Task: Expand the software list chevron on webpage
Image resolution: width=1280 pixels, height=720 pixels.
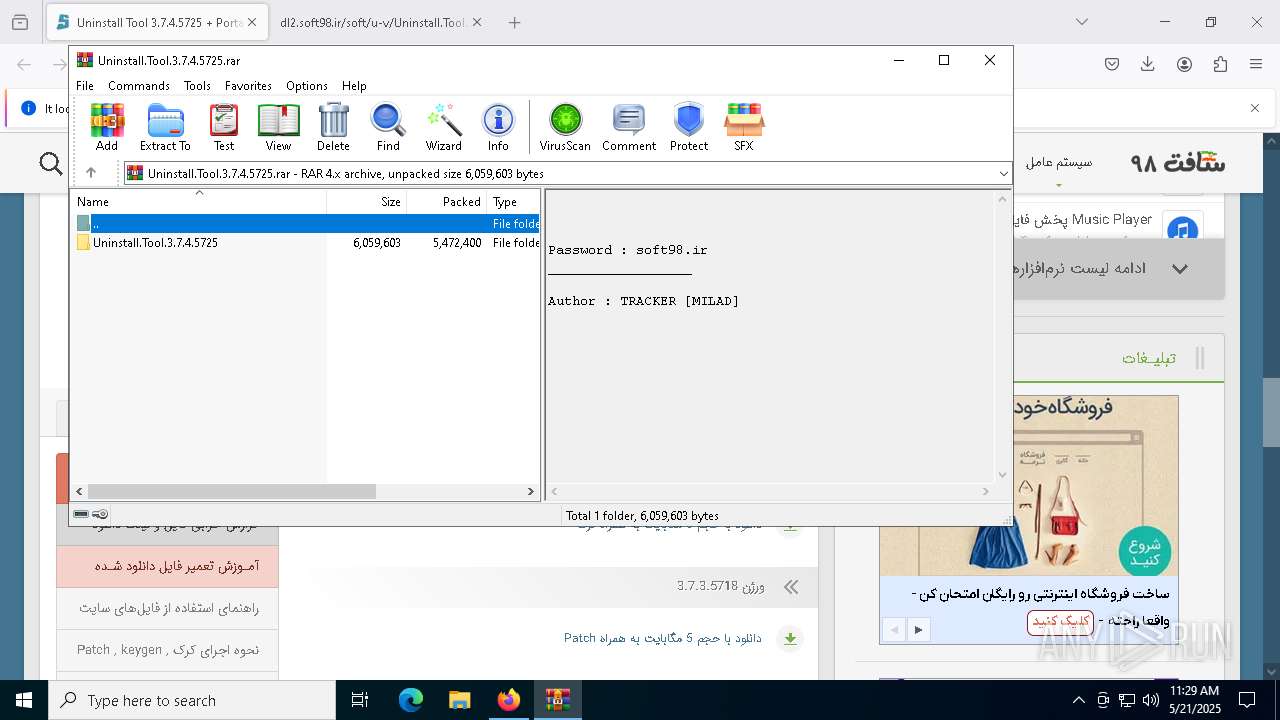Action: [x=1180, y=268]
